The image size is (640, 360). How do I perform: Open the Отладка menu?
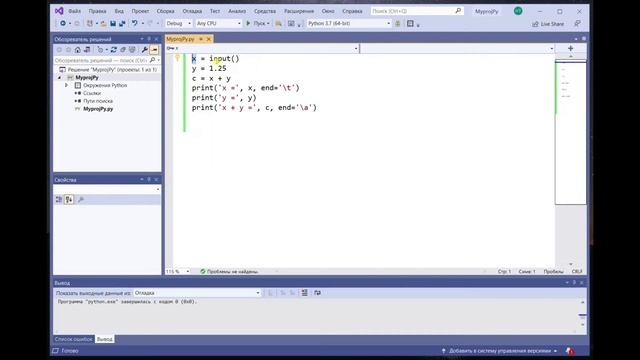[x=192, y=11]
